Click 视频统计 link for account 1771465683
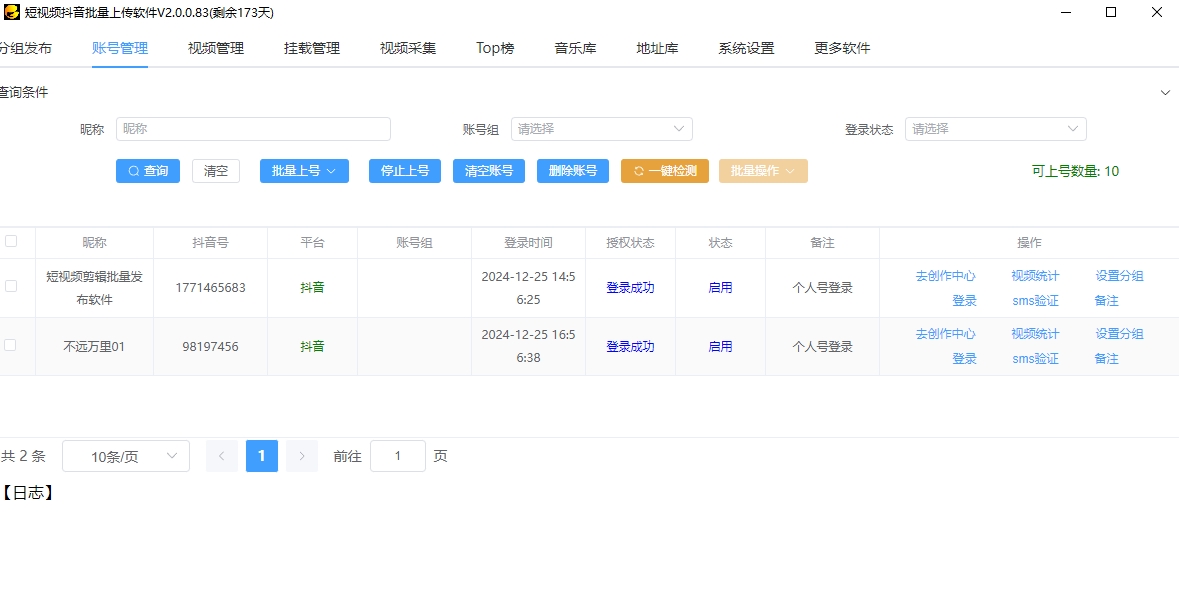The image size is (1179, 604). tap(1035, 276)
